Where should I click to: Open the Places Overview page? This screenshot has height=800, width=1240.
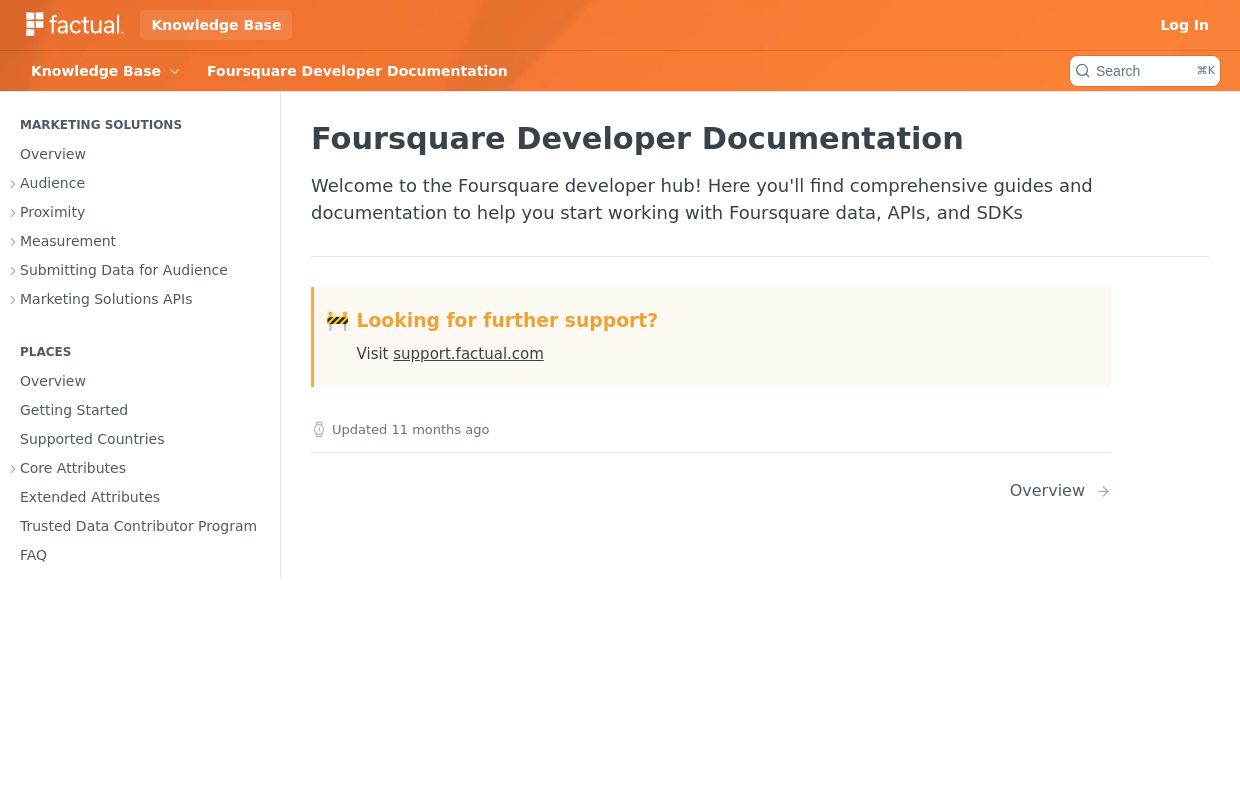53,381
